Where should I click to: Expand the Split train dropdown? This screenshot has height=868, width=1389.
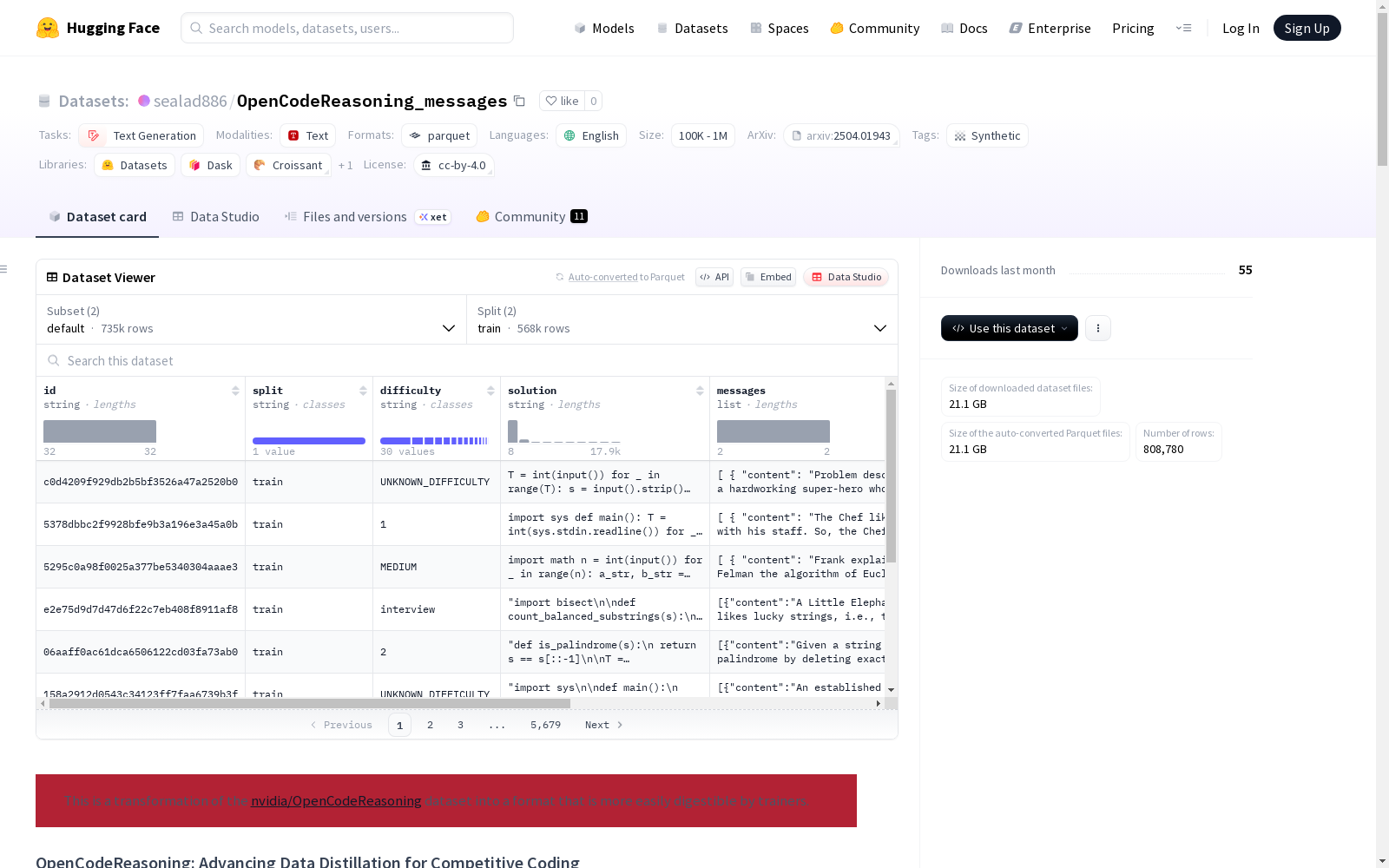click(682, 319)
